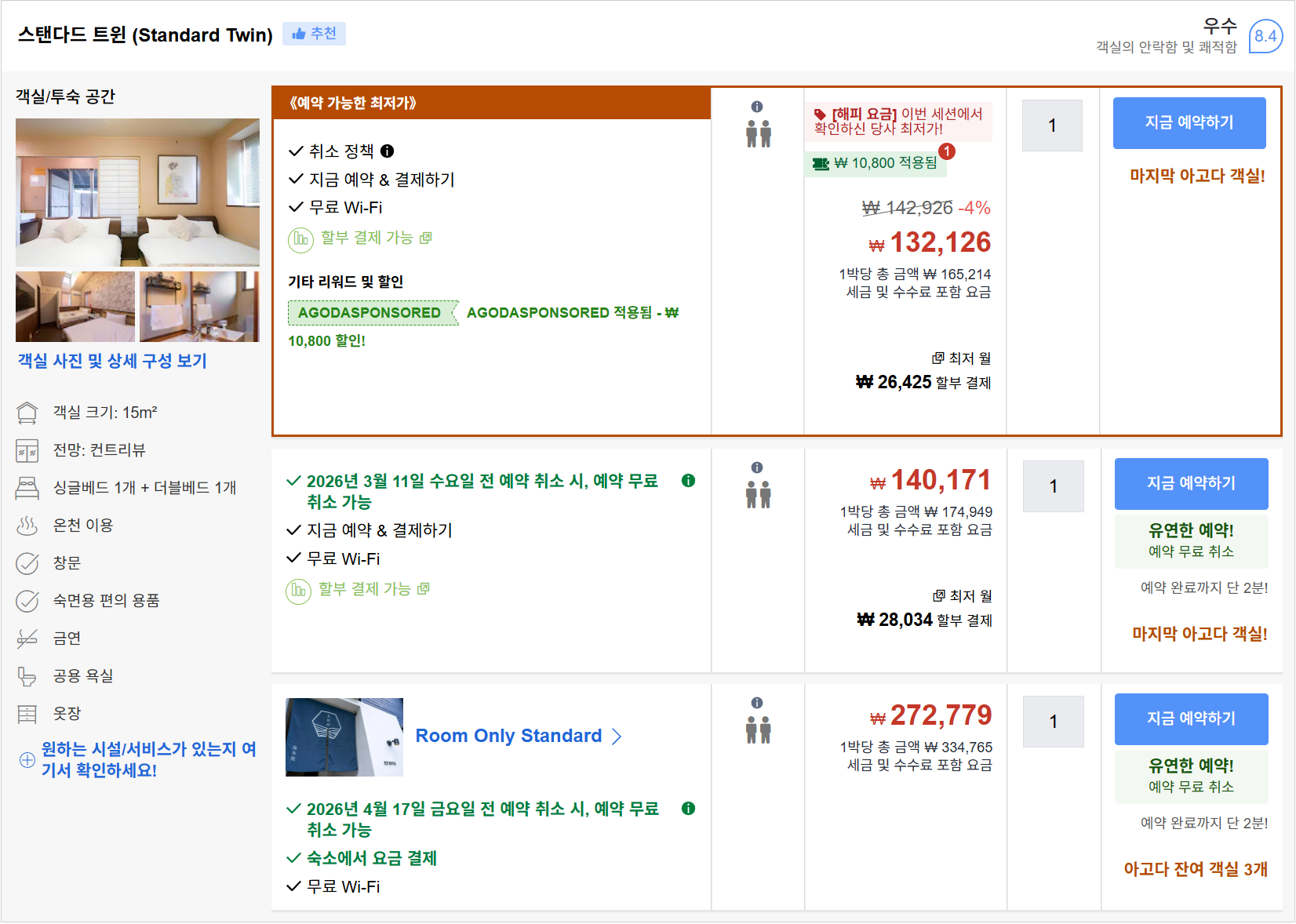Open the room count dropdown for Room Only Standard
Screen dimensions: 1296x924
click(x=1053, y=722)
